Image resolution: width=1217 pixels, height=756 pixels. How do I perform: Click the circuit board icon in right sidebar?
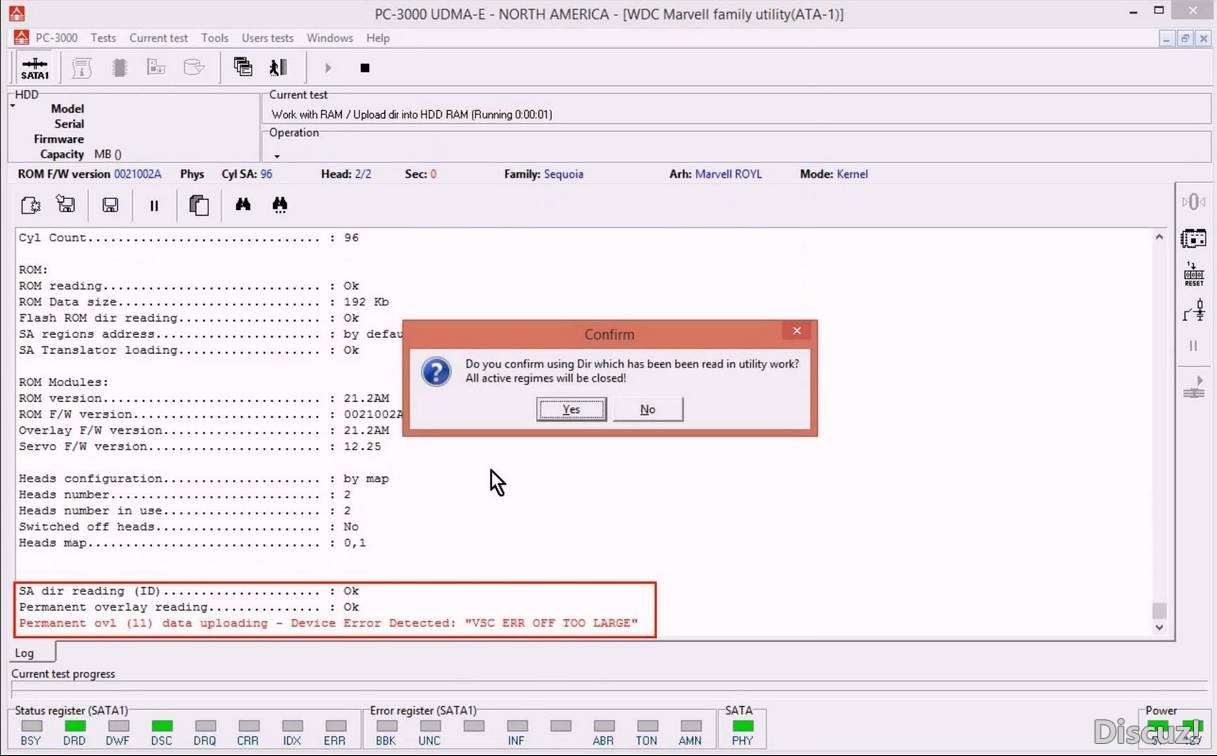1194,238
